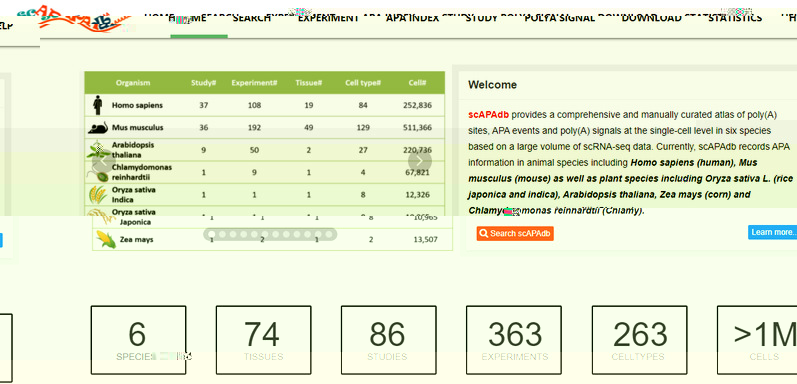Click the Mus musculus organism name
Image resolution: width=797 pixels, height=384 pixels.
[x=138, y=128]
